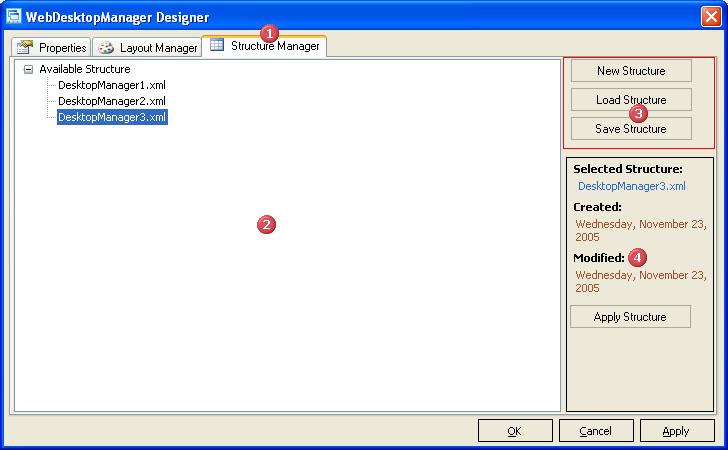
Task: Select highlighted DesktopManager3.xml in the tree
Action: pyautogui.click(x=112, y=118)
